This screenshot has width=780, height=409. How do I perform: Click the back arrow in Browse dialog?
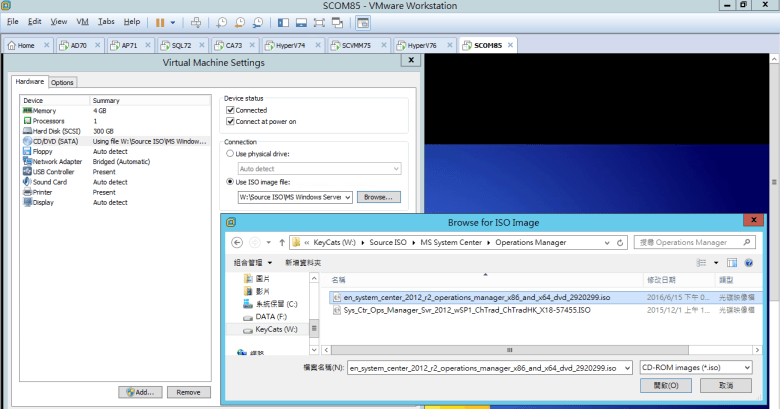pos(237,242)
